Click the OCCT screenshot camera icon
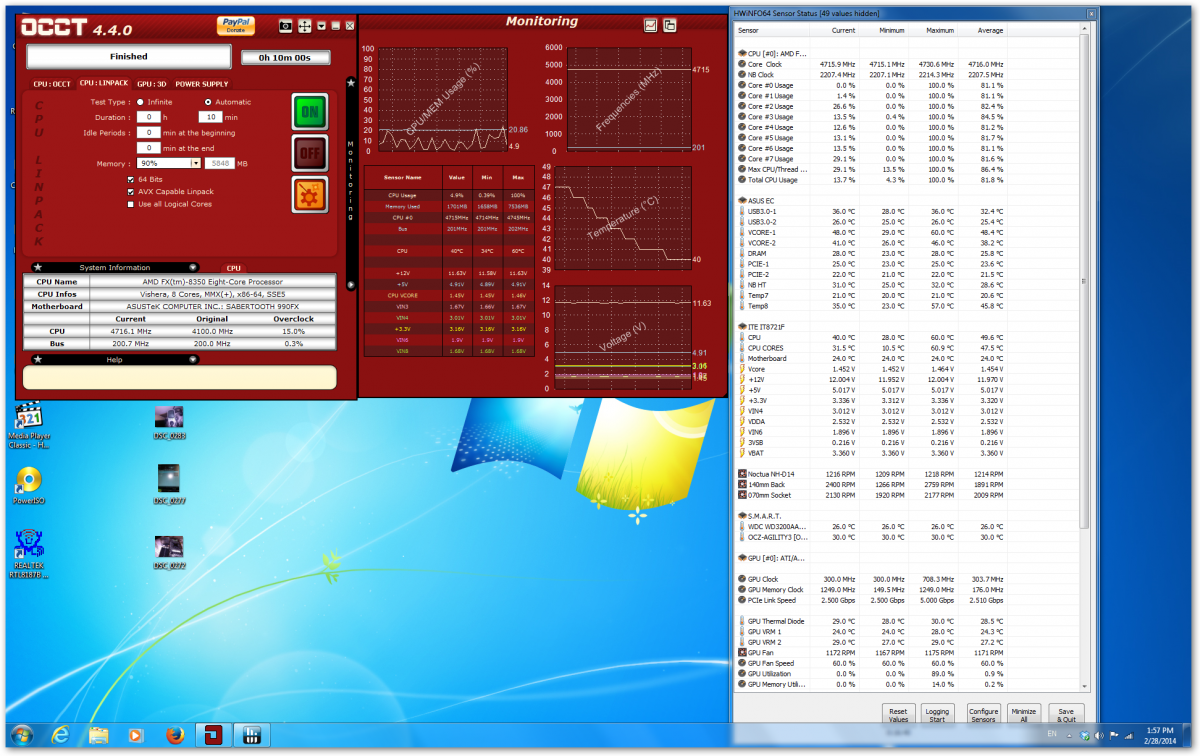The image size is (1200, 756). click(x=285, y=25)
